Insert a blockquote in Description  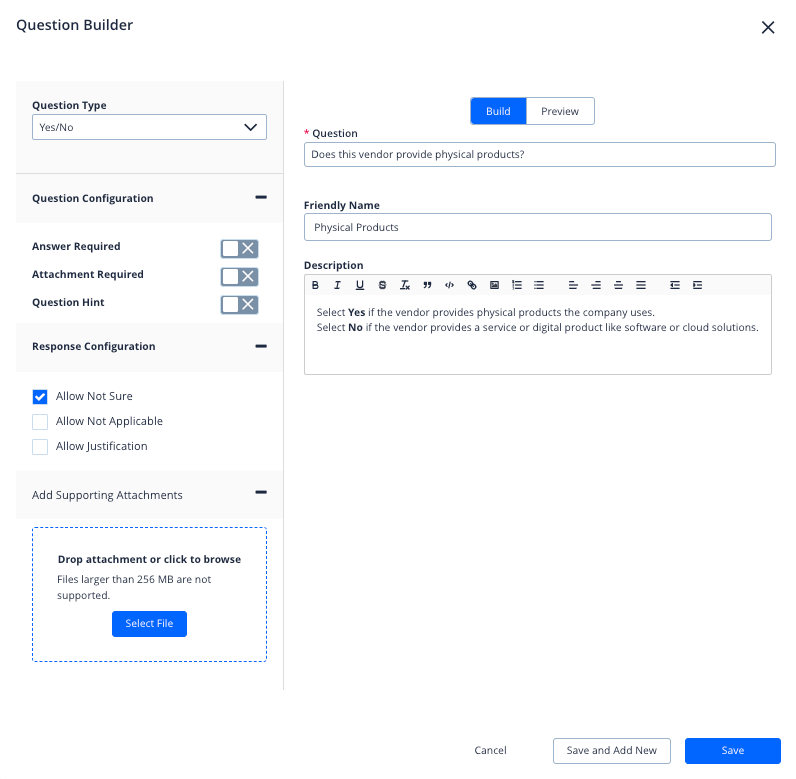point(427,285)
